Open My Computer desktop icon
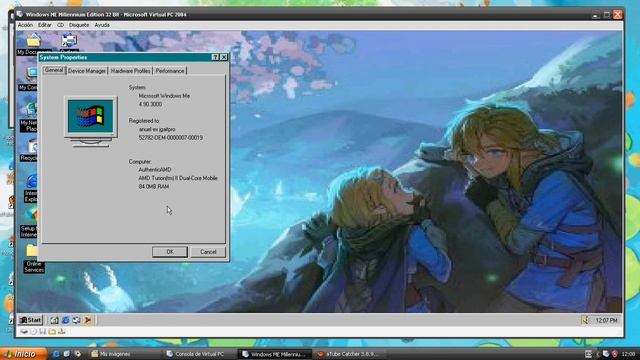 pyautogui.click(x=29, y=78)
